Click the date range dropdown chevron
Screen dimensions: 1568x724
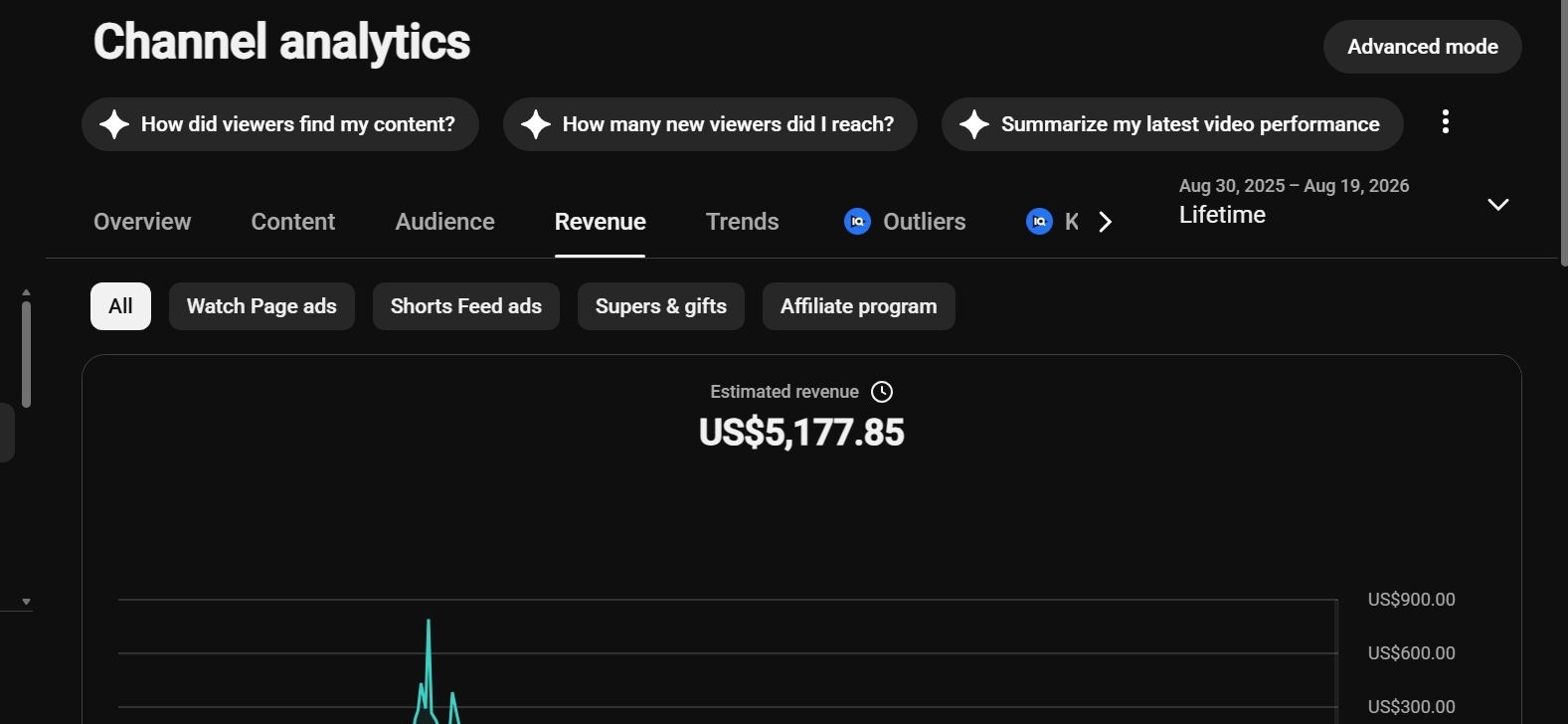pos(1498,204)
